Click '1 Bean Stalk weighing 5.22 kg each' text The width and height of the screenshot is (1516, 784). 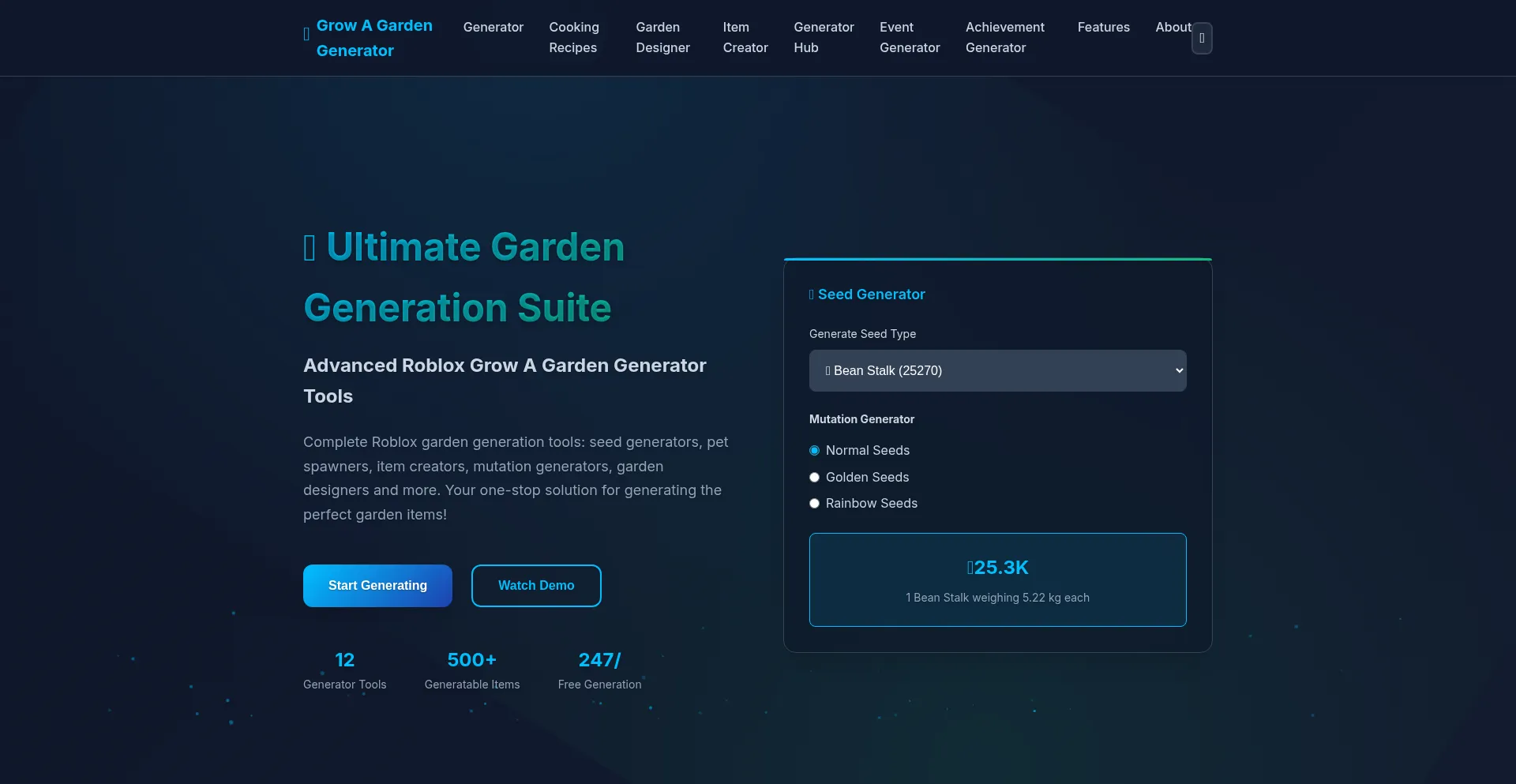pos(998,598)
